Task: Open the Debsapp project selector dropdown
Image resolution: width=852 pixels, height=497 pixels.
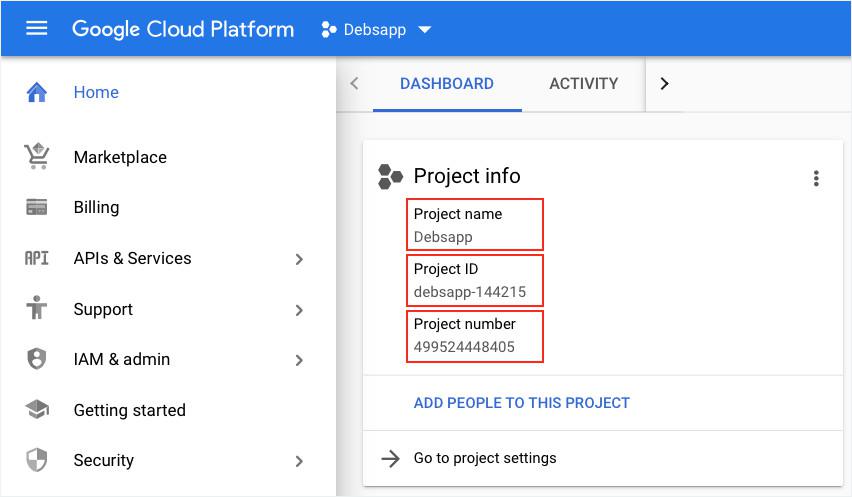Action: 376,29
